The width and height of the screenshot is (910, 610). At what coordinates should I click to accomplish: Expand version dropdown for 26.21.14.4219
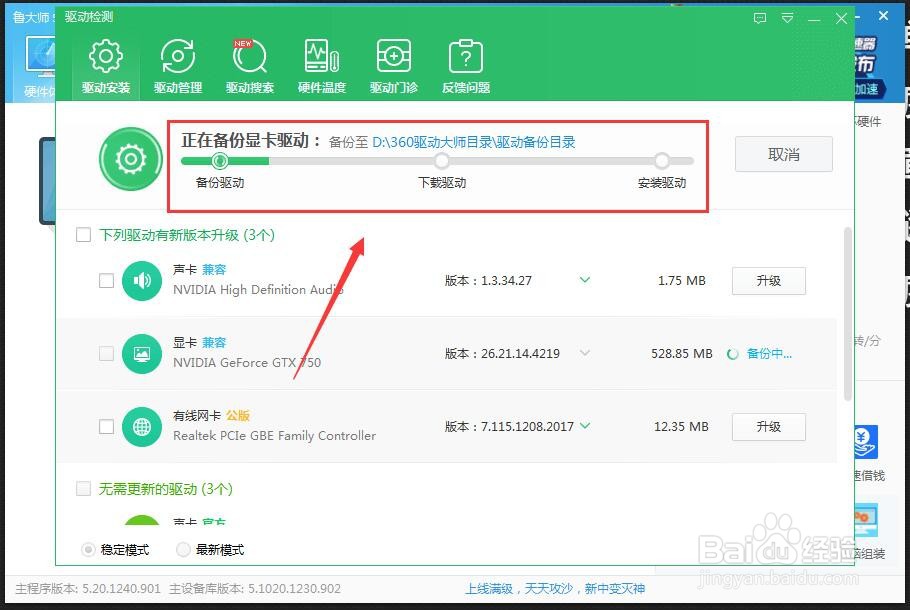[585, 353]
